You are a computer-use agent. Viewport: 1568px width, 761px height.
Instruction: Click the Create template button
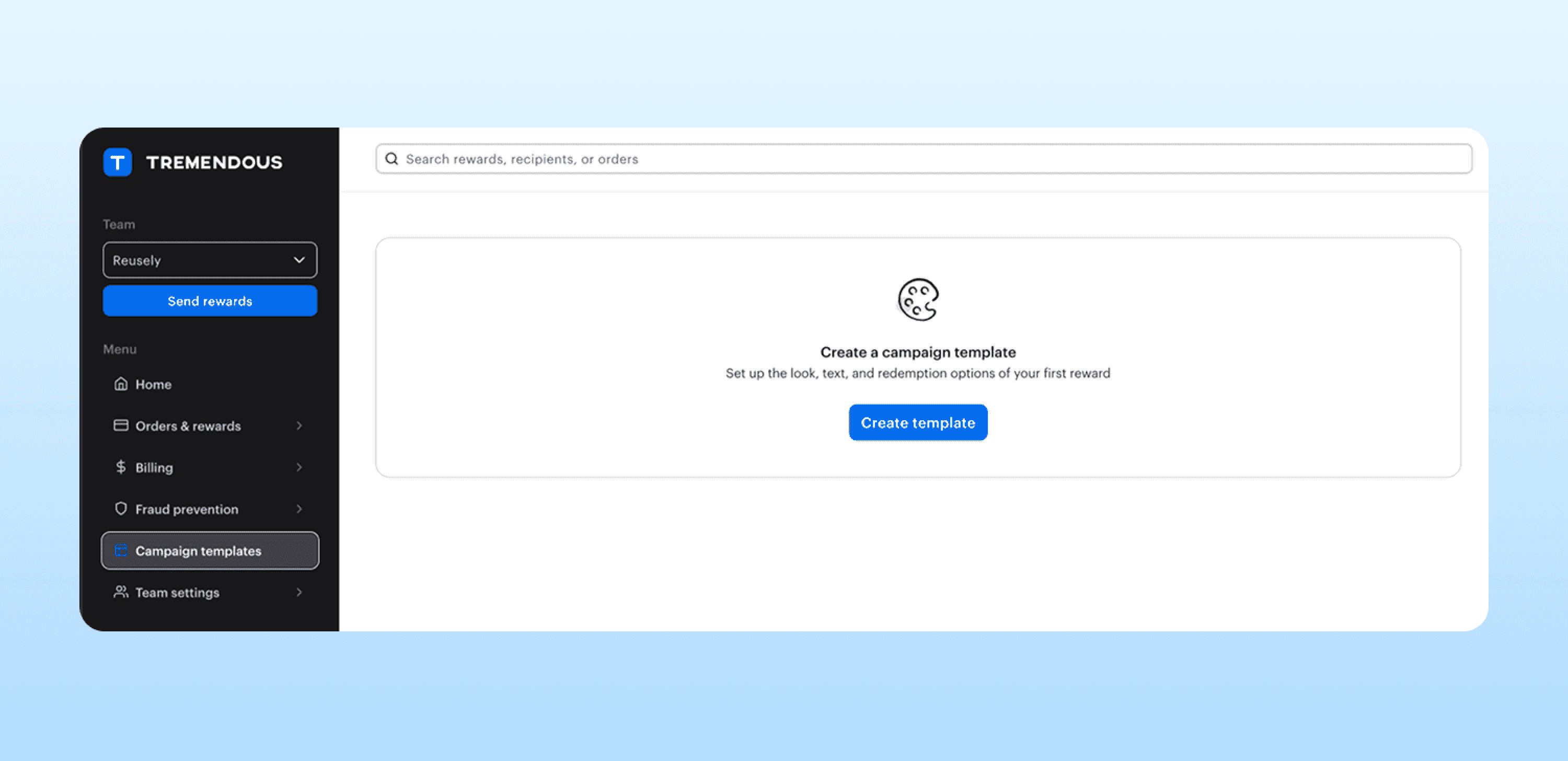pos(917,422)
